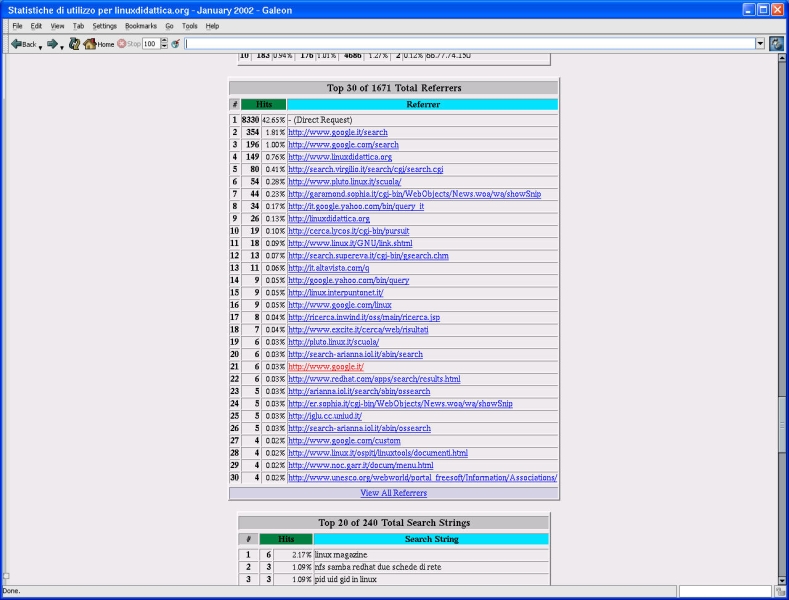Open the www.google.com/search referrer link
Screen dimensions: 789x600
[343, 145]
